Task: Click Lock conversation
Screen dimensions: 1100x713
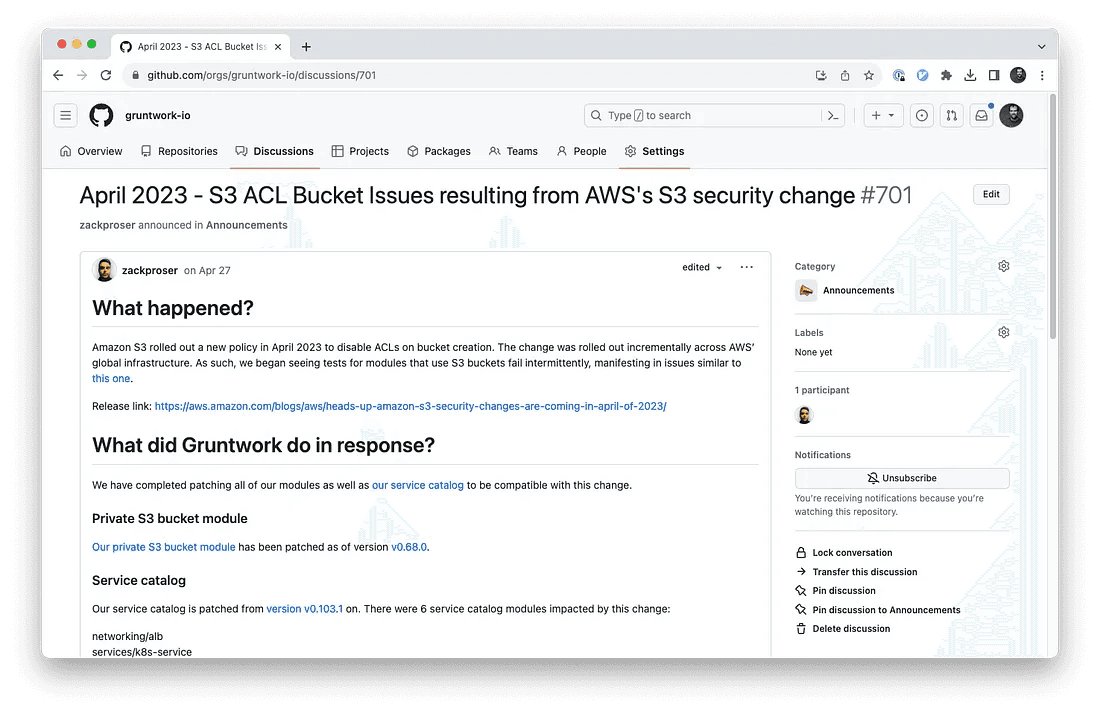Action: [x=844, y=552]
